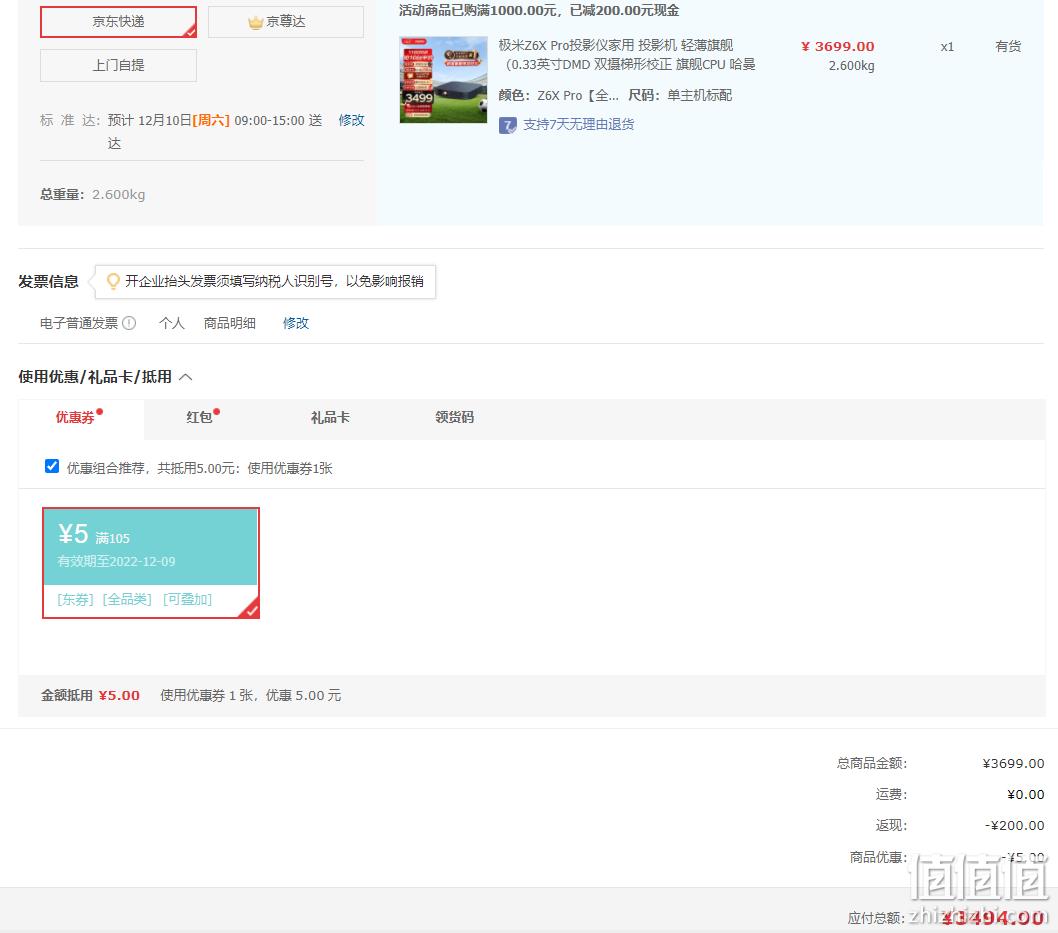The image size is (1058, 933).
Task: Select 上门自提 pickup option
Action: click(x=118, y=65)
